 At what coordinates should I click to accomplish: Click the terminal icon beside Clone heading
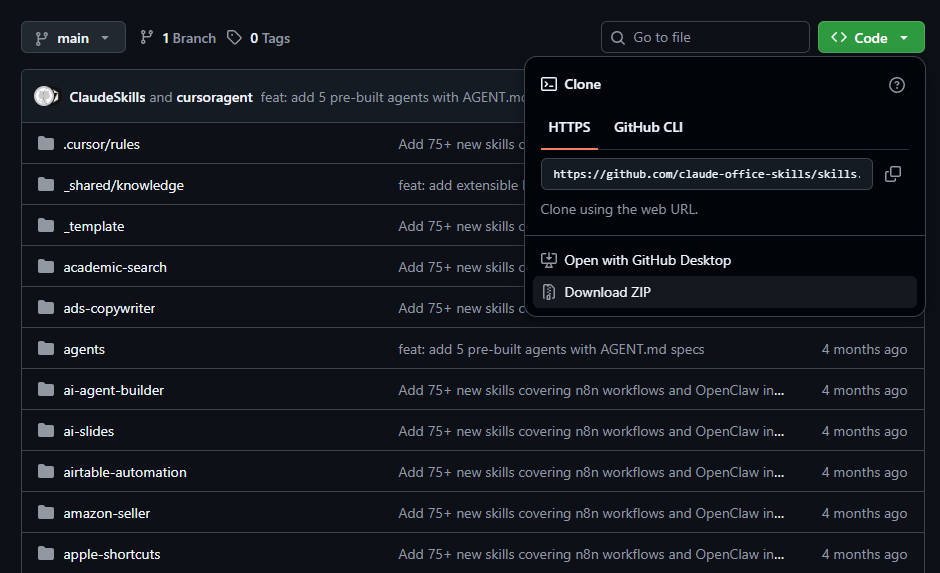549,84
